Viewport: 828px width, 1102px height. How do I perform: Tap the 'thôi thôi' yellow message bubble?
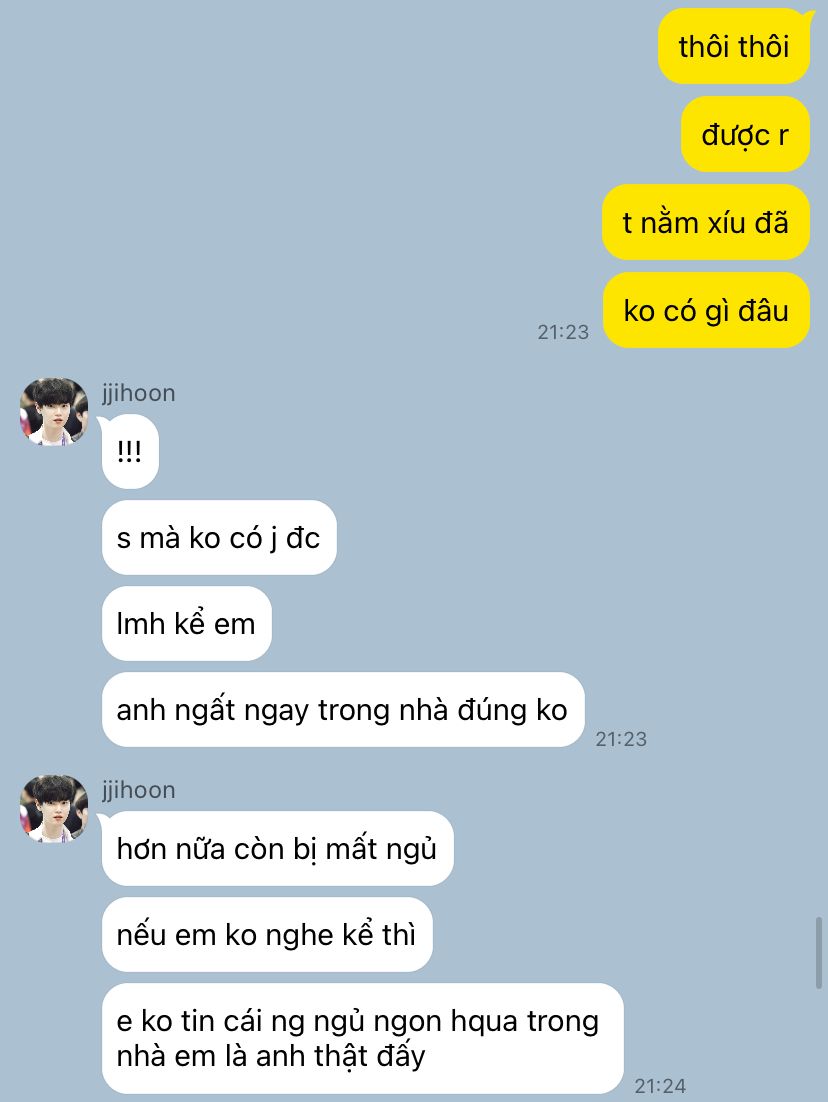point(734,47)
